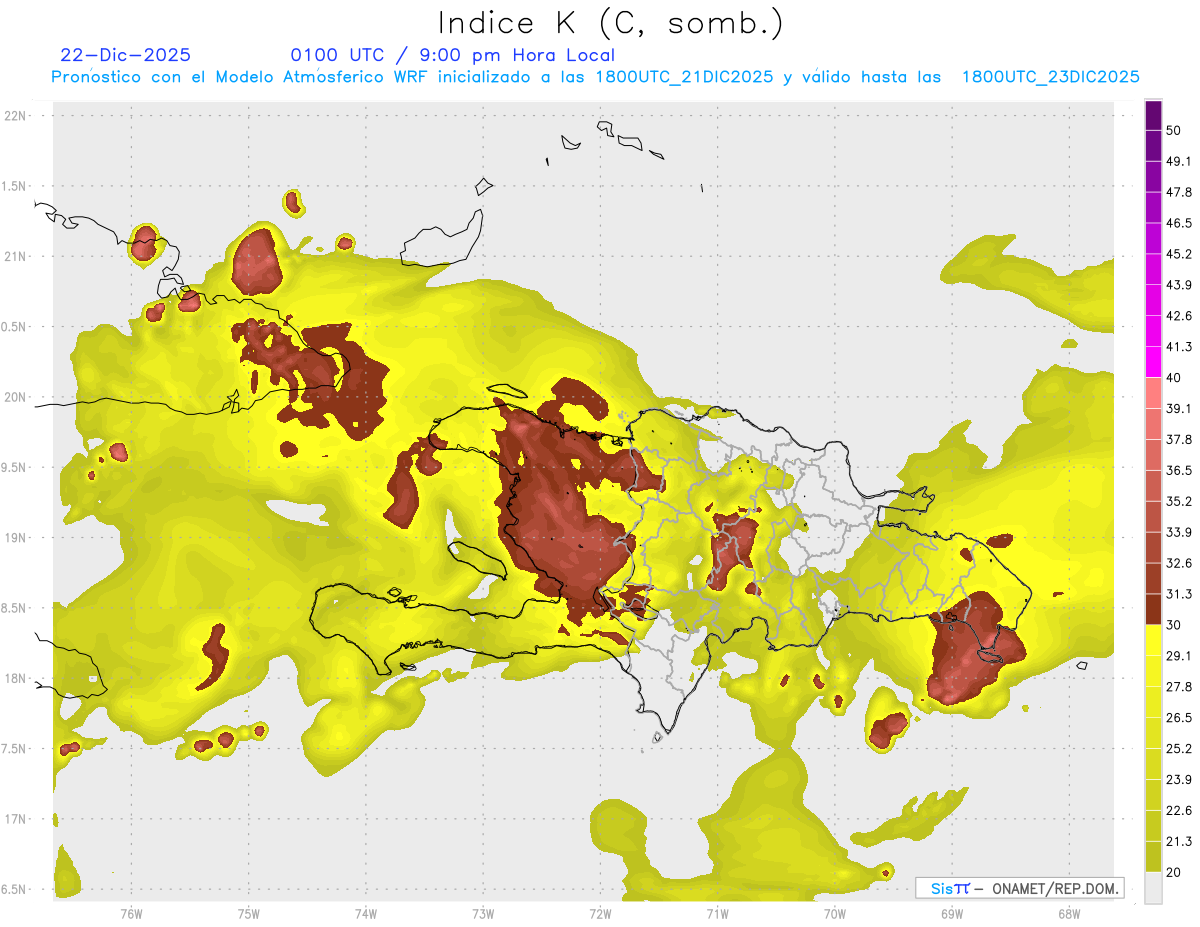Image resolution: width=1200 pixels, height=927 pixels.
Task: Click the dark purple swatch topping the color bar
Action: [x=1153, y=115]
